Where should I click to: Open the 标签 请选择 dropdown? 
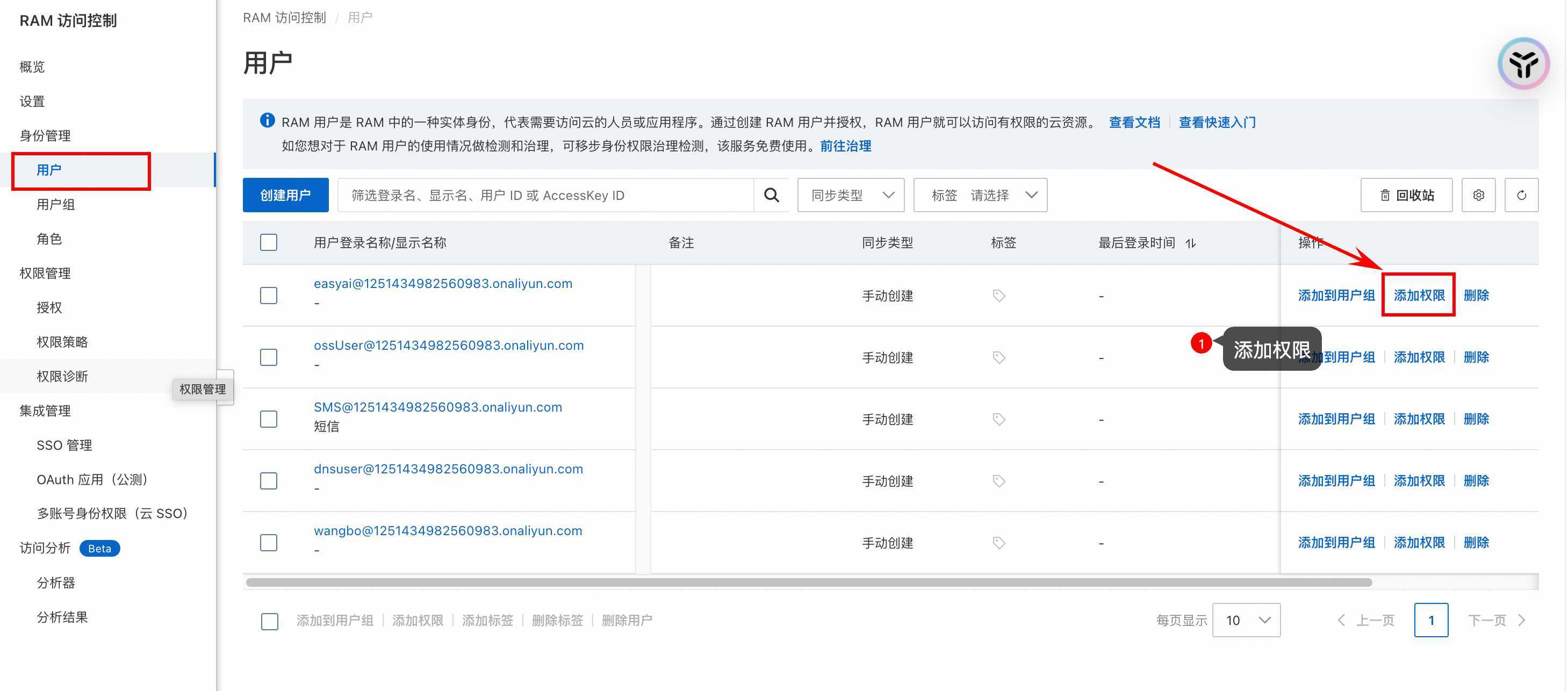pos(980,195)
